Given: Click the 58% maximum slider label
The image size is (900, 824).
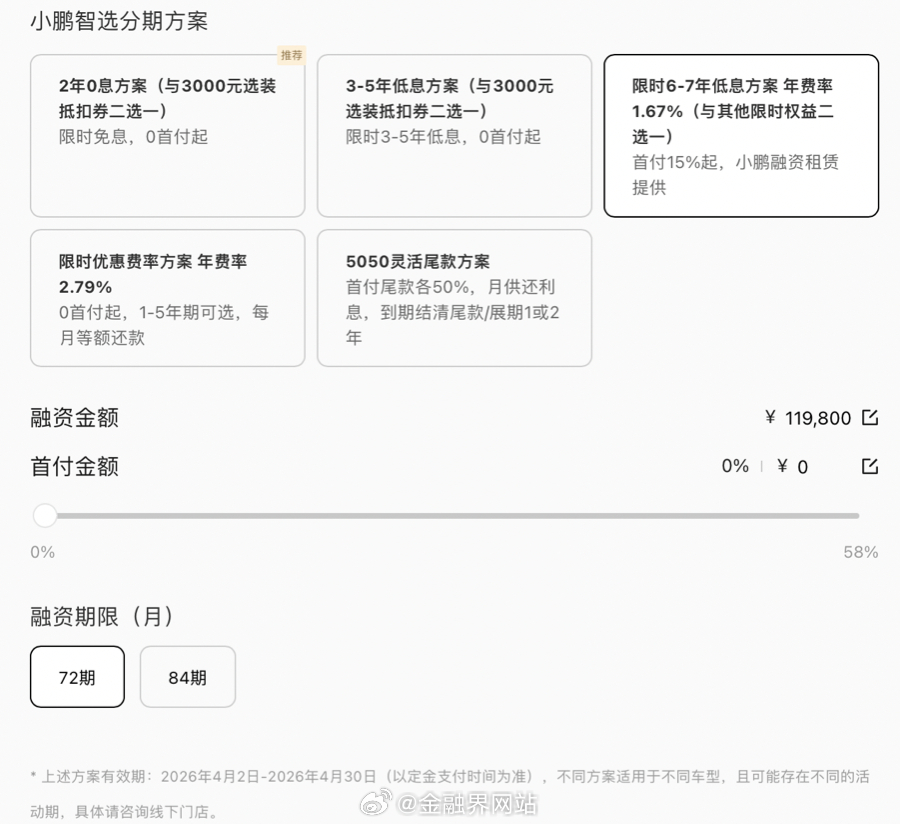Looking at the screenshot, I should [860, 552].
